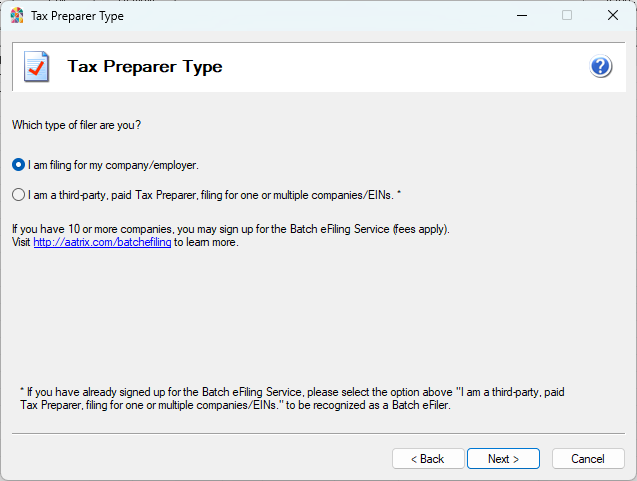Screen dimensions: 637x481
Task: Select the company/employer filing radio button
Action: (x=19, y=165)
